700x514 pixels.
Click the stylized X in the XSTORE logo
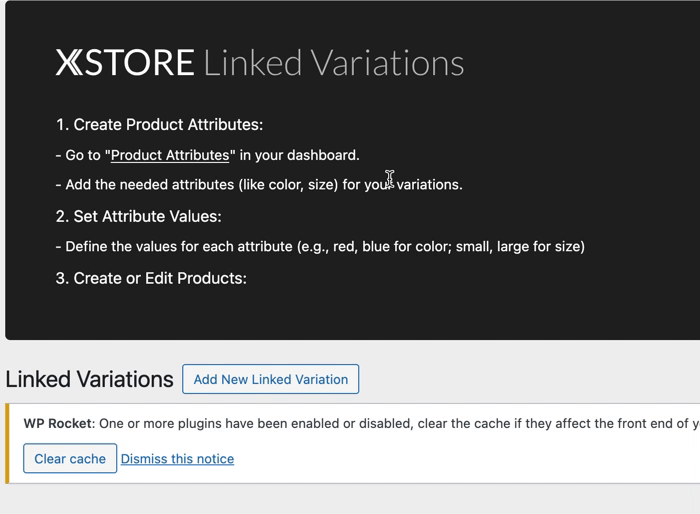pyautogui.click(x=67, y=63)
